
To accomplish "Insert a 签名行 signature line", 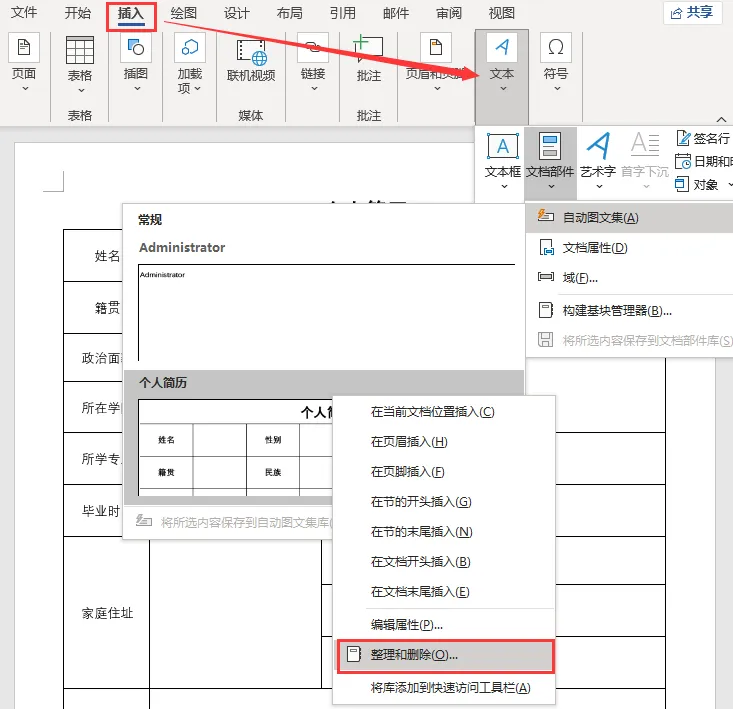I will (x=703, y=138).
